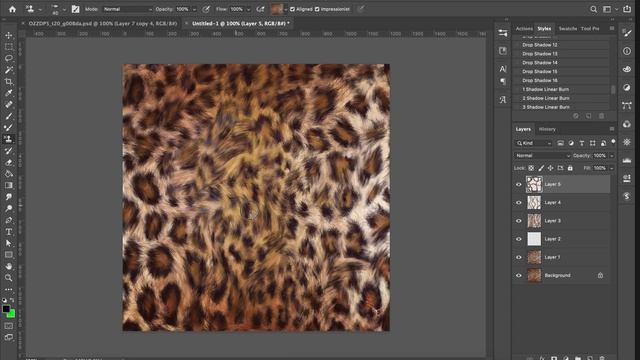
Task: Select the Healing Brush tool
Action: click(9, 104)
